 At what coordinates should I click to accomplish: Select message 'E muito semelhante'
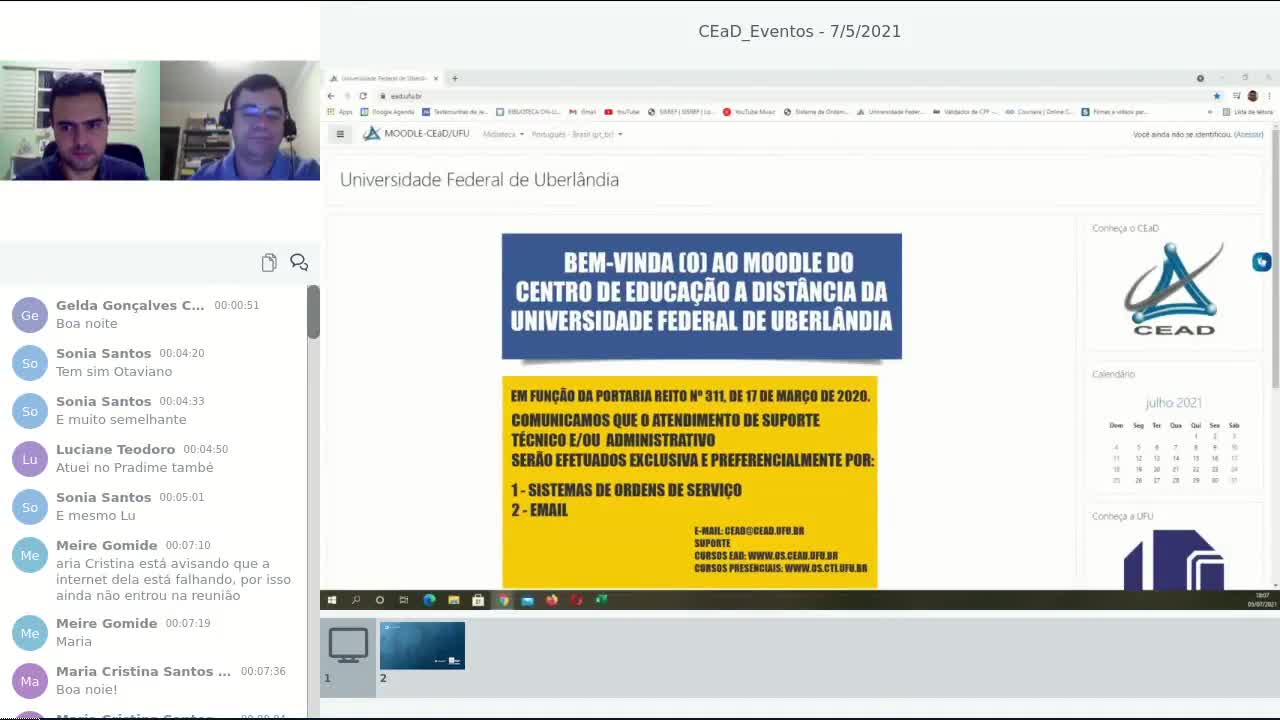(x=121, y=419)
